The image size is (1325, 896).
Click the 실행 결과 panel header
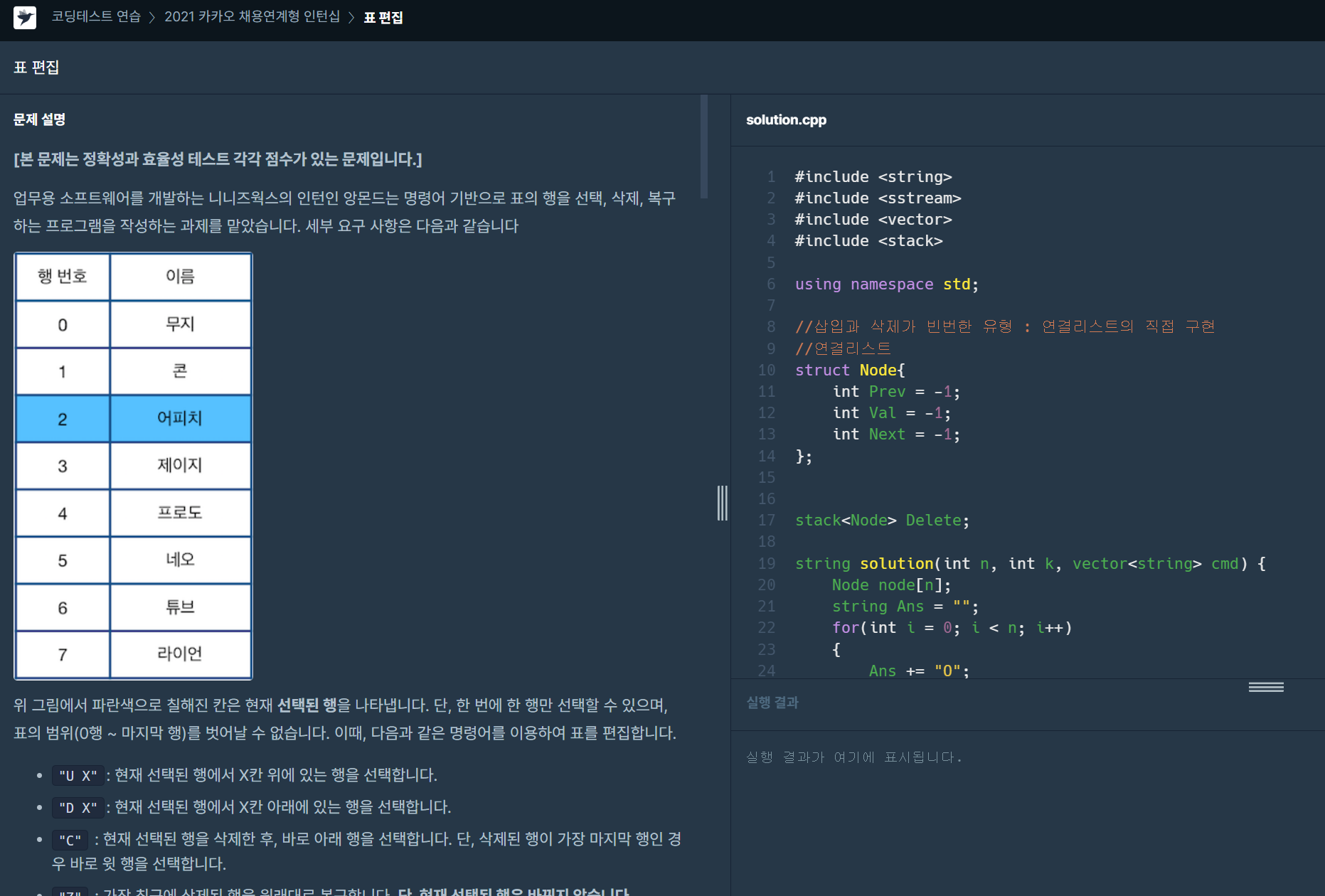tap(772, 703)
